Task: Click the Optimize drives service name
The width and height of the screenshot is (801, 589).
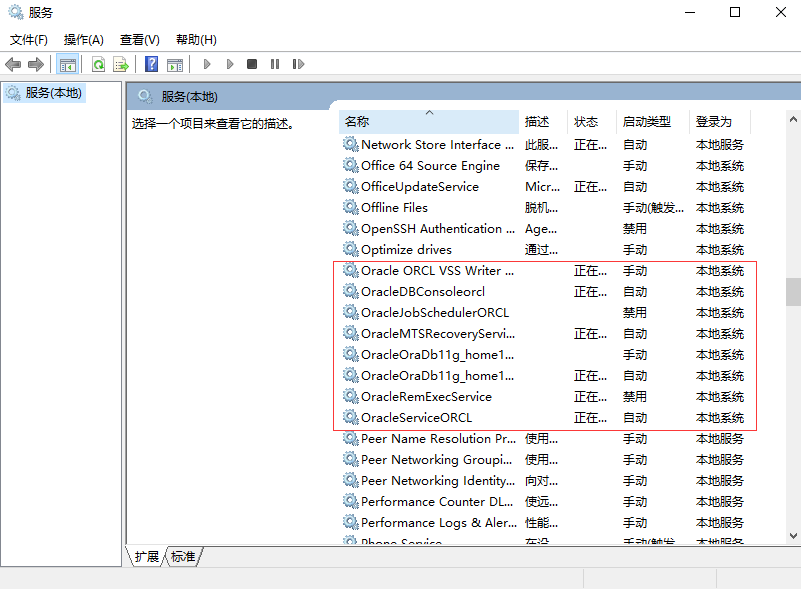Action: pos(407,250)
